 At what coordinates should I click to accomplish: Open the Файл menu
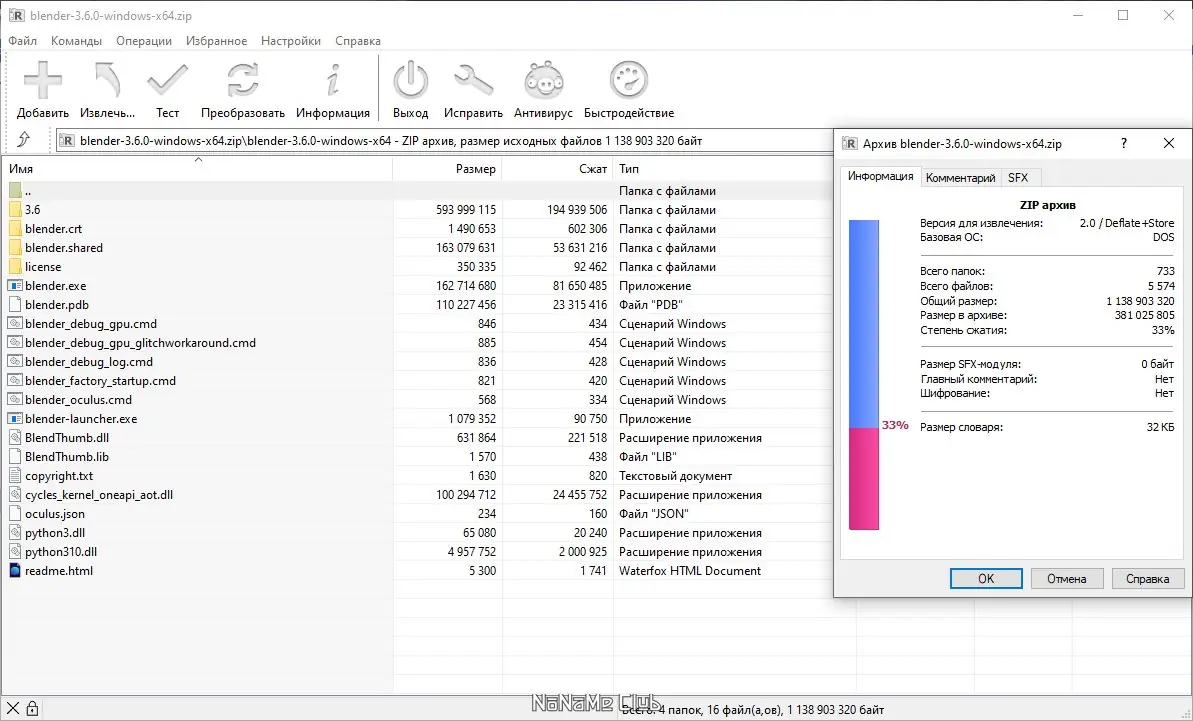[23, 41]
